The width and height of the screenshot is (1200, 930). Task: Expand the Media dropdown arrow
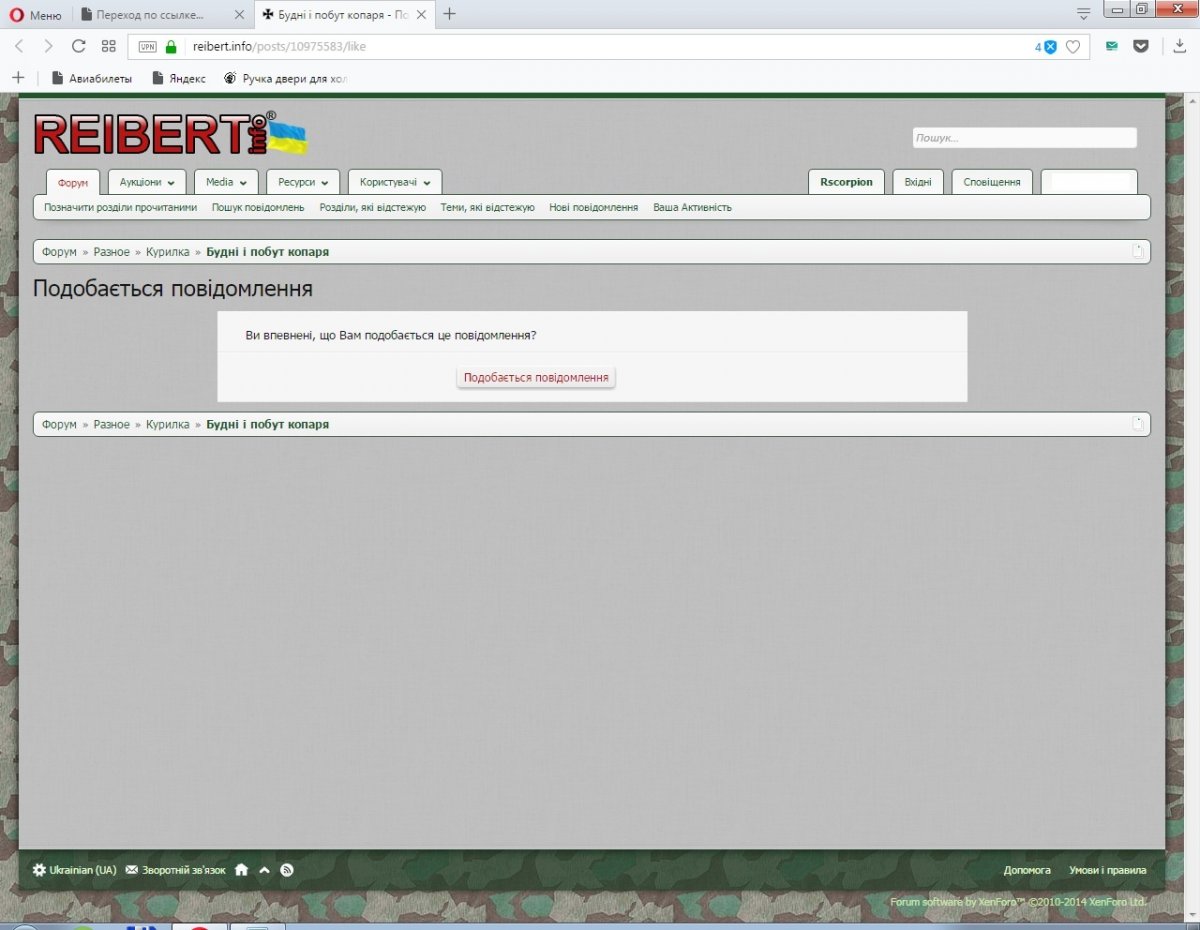(x=243, y=183)
